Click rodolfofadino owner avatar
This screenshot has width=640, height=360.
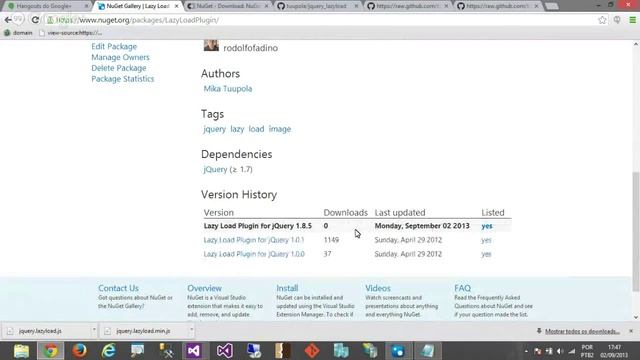pyautogui.click(x=211, y=45)
